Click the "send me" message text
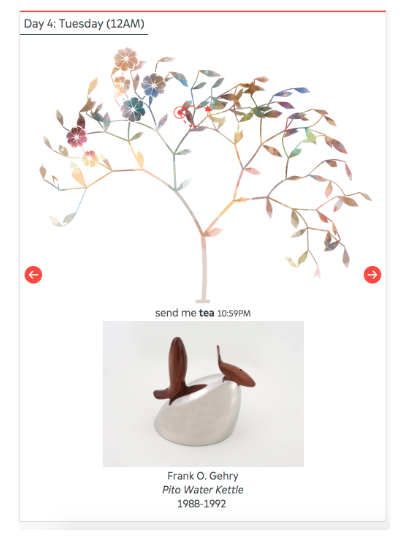Screen dimensions: 408x536 (176, 313)
